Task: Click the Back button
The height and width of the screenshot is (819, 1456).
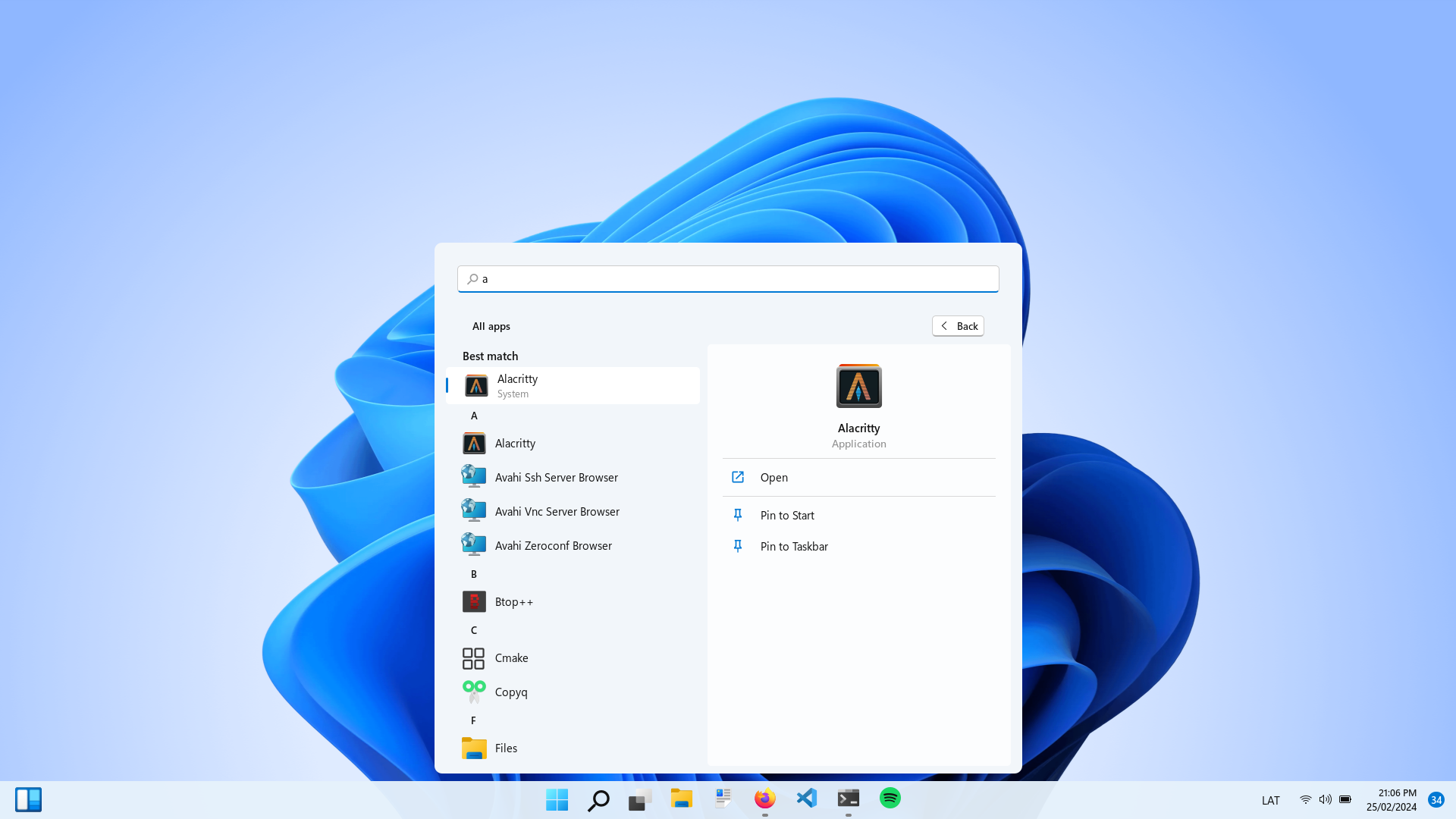Action: click(958, 326)
